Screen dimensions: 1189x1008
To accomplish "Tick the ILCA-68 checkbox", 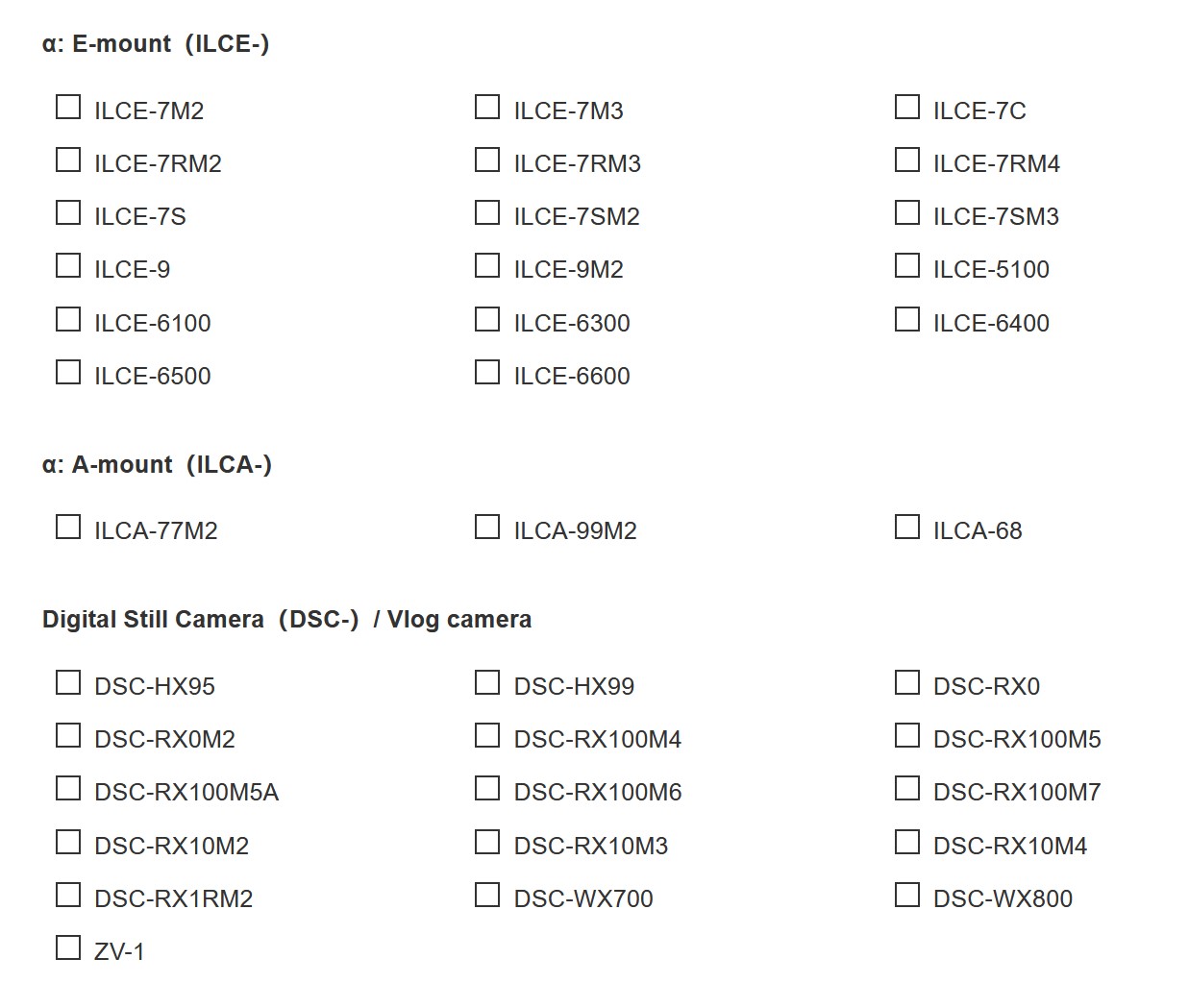I will click(906, 527).
